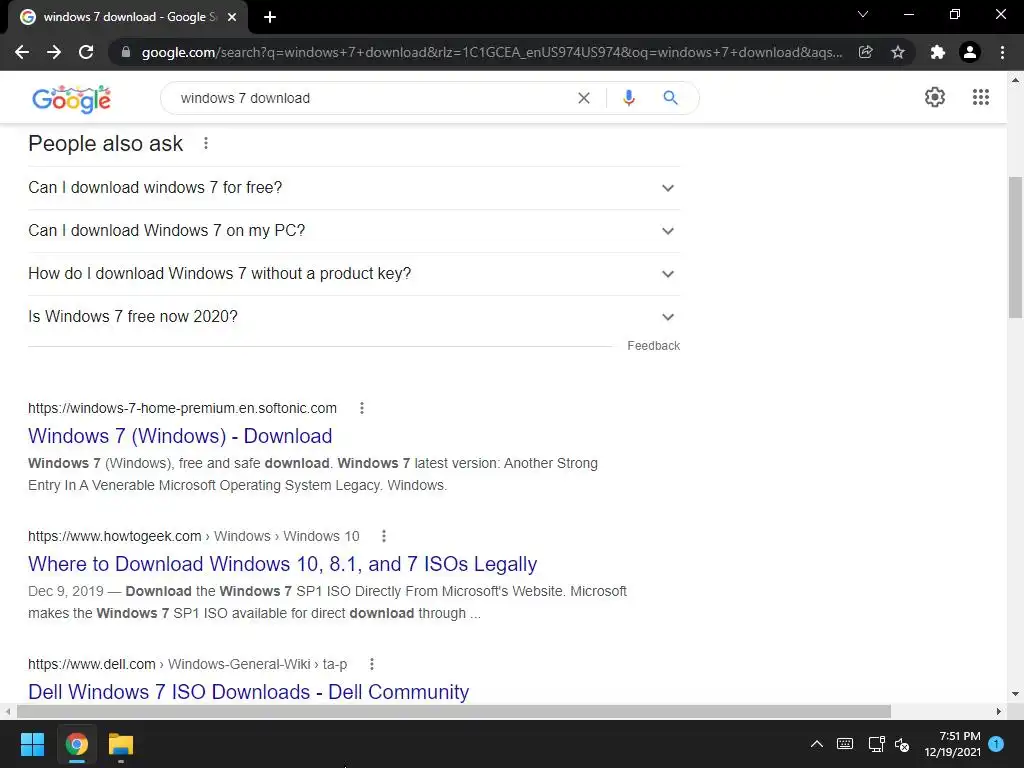Open clock showing 7:51 PM
The height and width of the screenshot is (768, 1024).
(953, 744)
